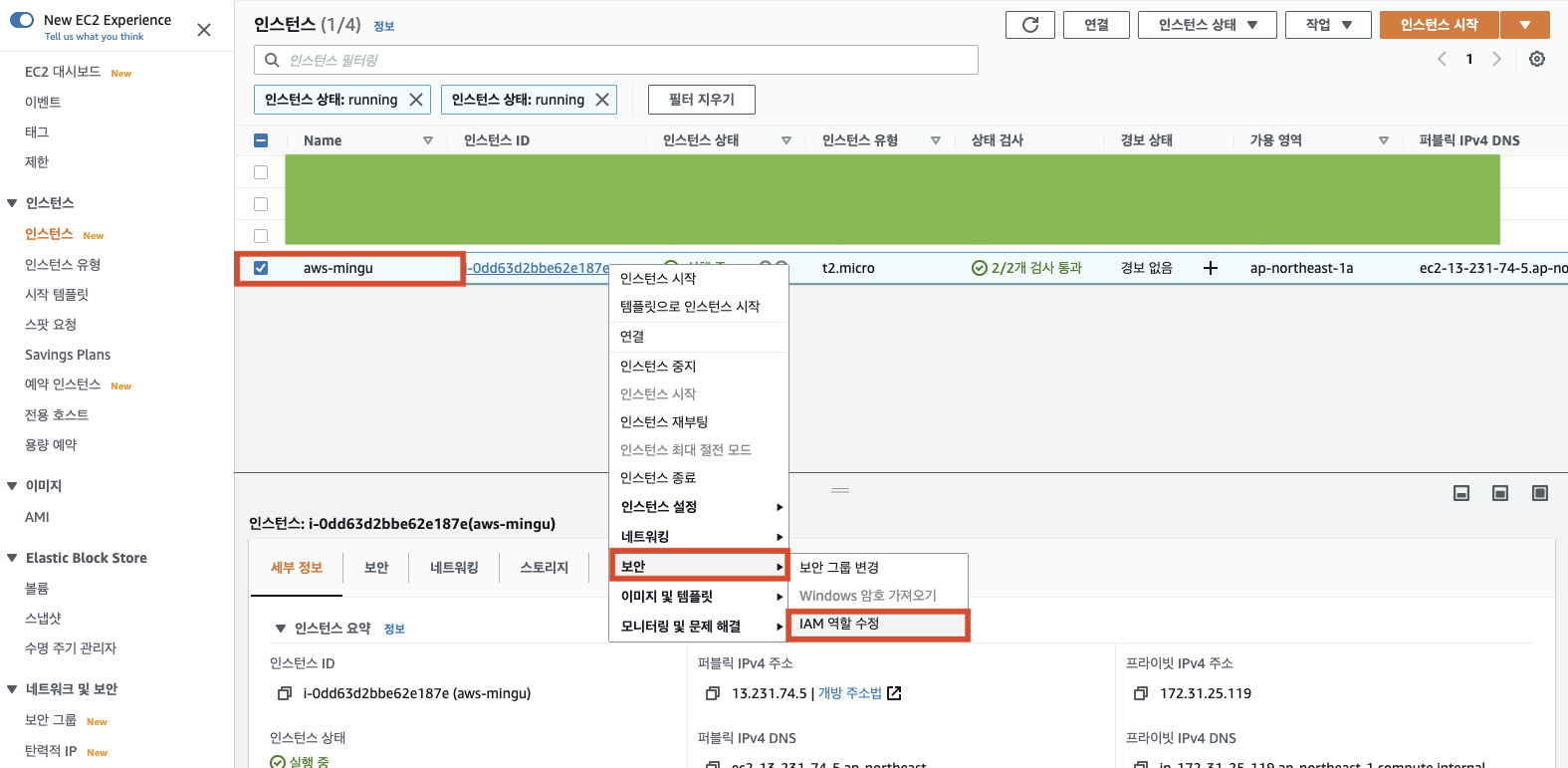Collapse 인스턴스 요약 section
The height and width of the screenshot is (768, 1568).
coord(281,629)
